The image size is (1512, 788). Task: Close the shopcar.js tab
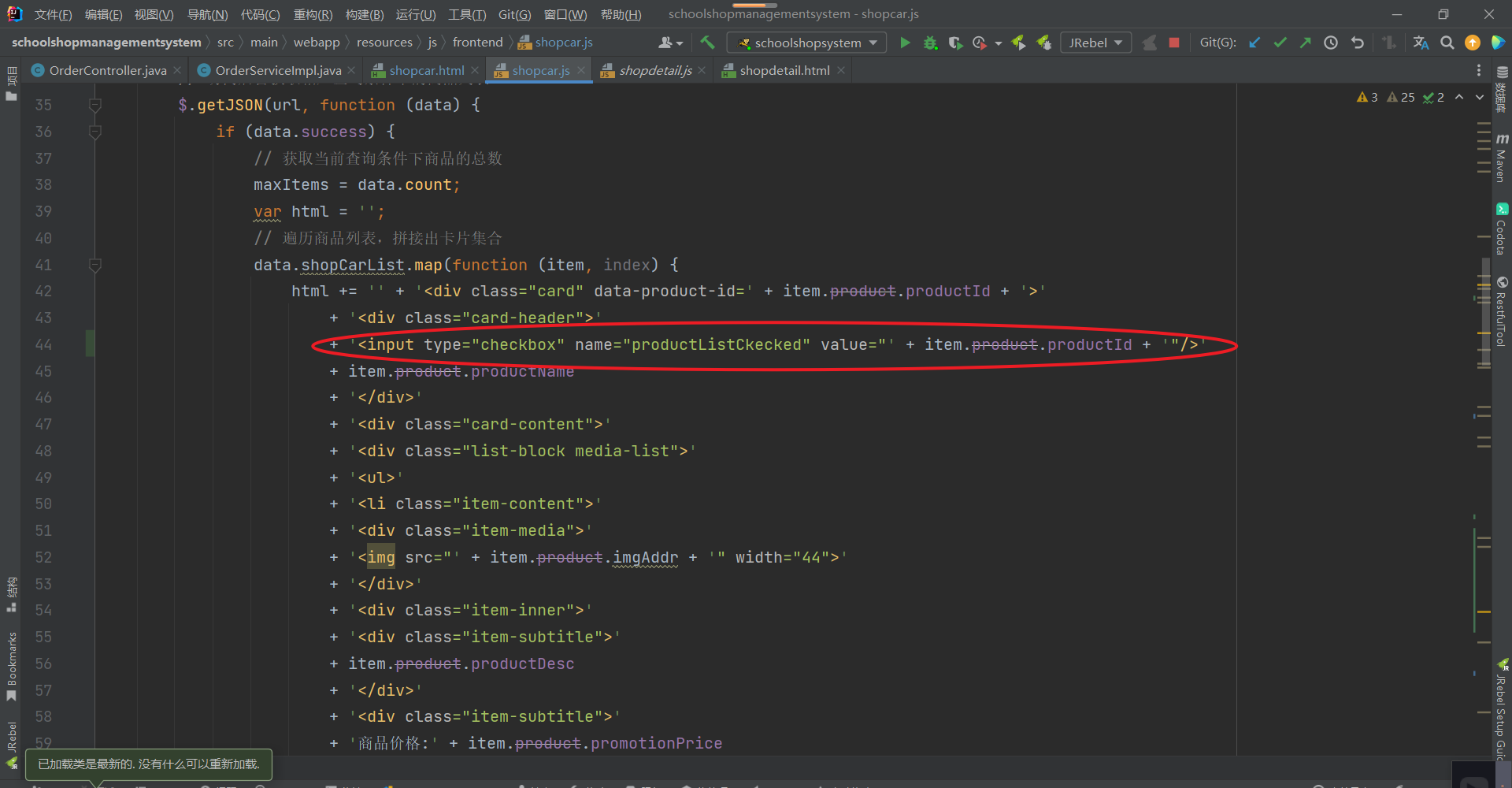point(581,70)
